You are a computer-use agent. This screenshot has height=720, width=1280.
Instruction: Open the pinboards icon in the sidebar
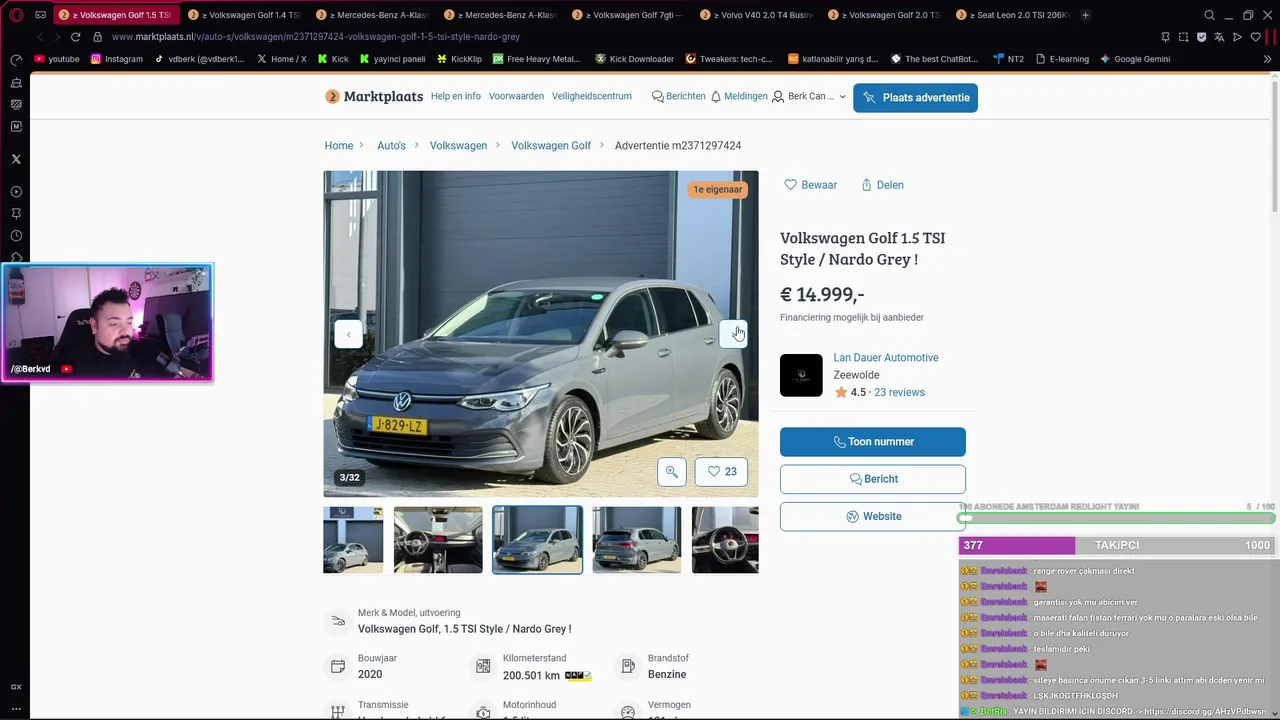point(16,214)
